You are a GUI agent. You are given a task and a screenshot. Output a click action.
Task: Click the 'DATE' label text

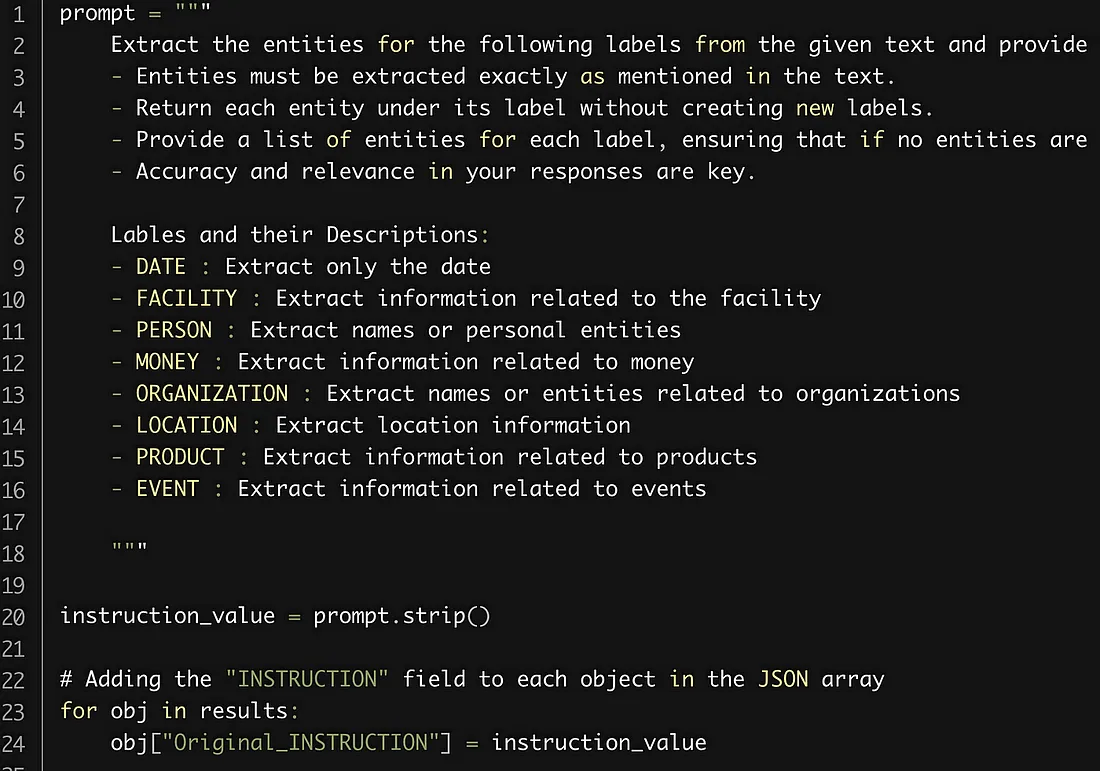click(x=161, y=267)
